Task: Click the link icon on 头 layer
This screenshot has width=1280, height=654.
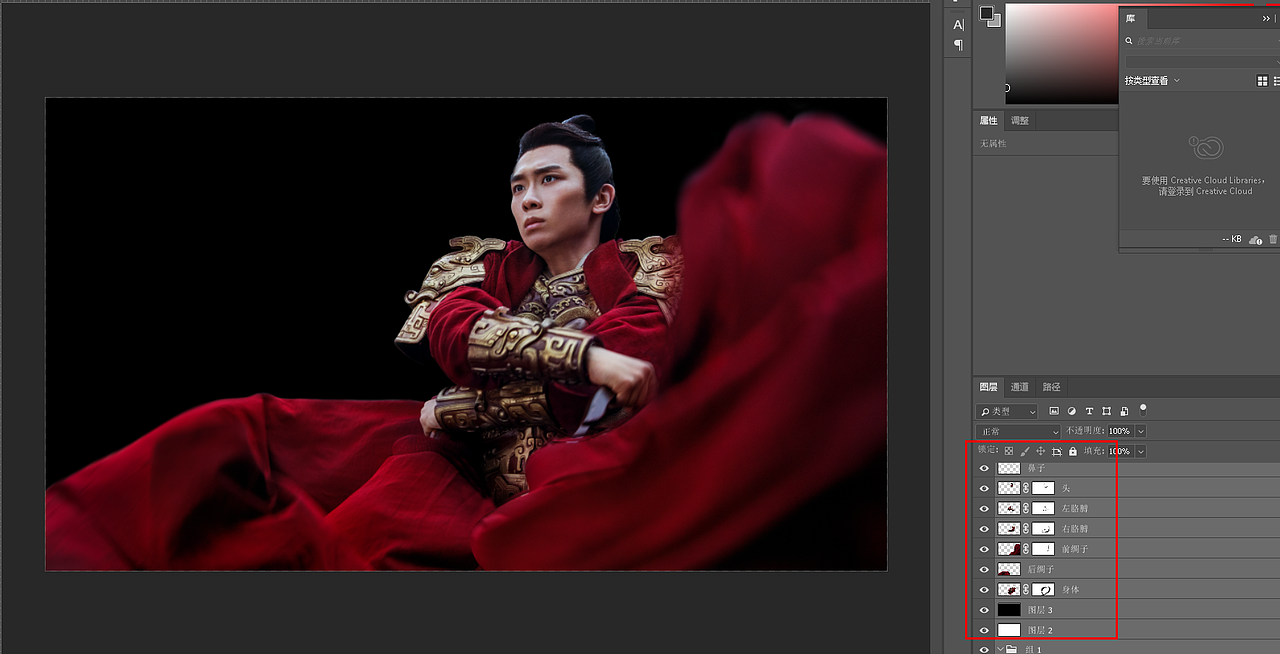Action: tap(1026, 488)
